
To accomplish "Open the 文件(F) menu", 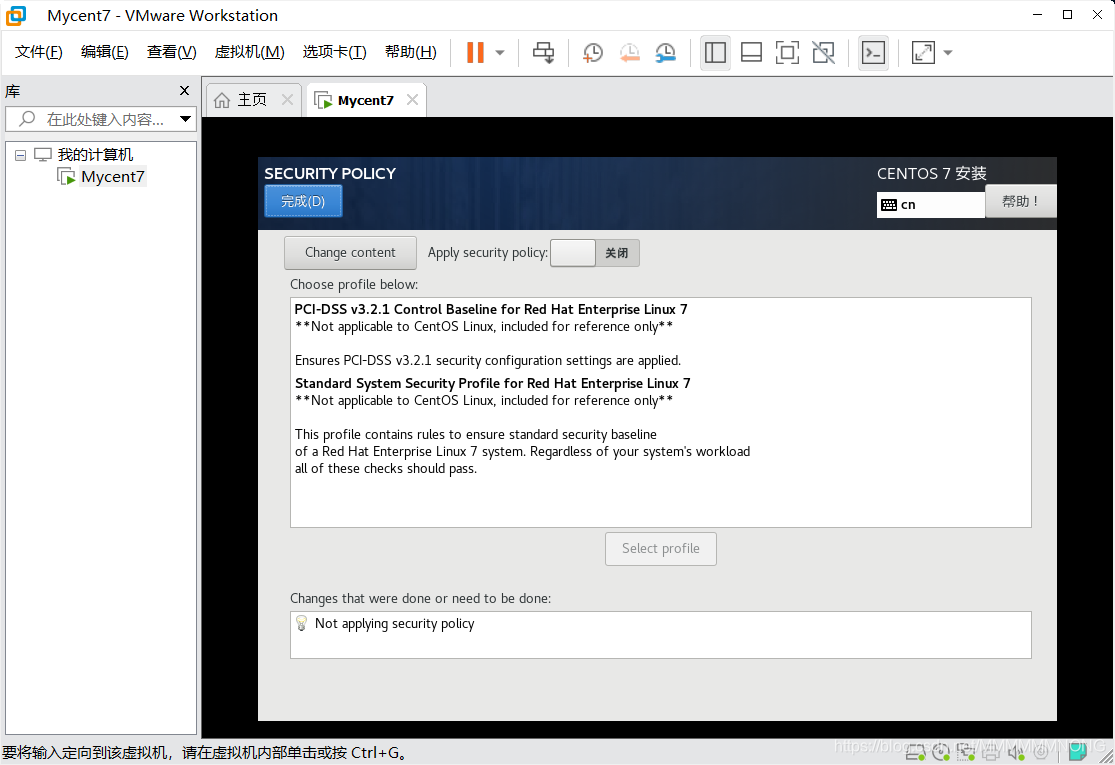I will (38, 52).
